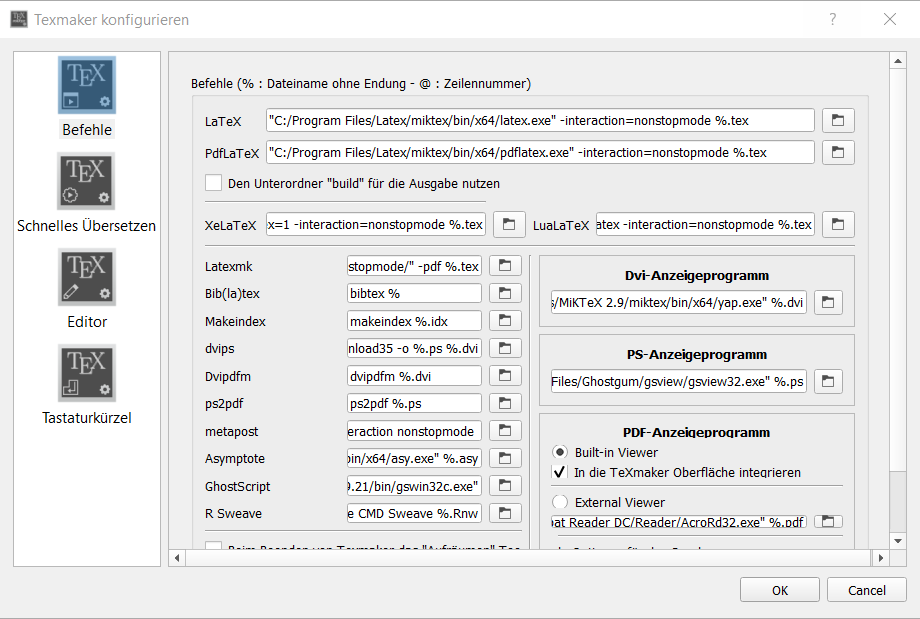The image size is (920, 619).
Task: Open file browser for the XeLaTeX command
Action: tap(508, 224)
